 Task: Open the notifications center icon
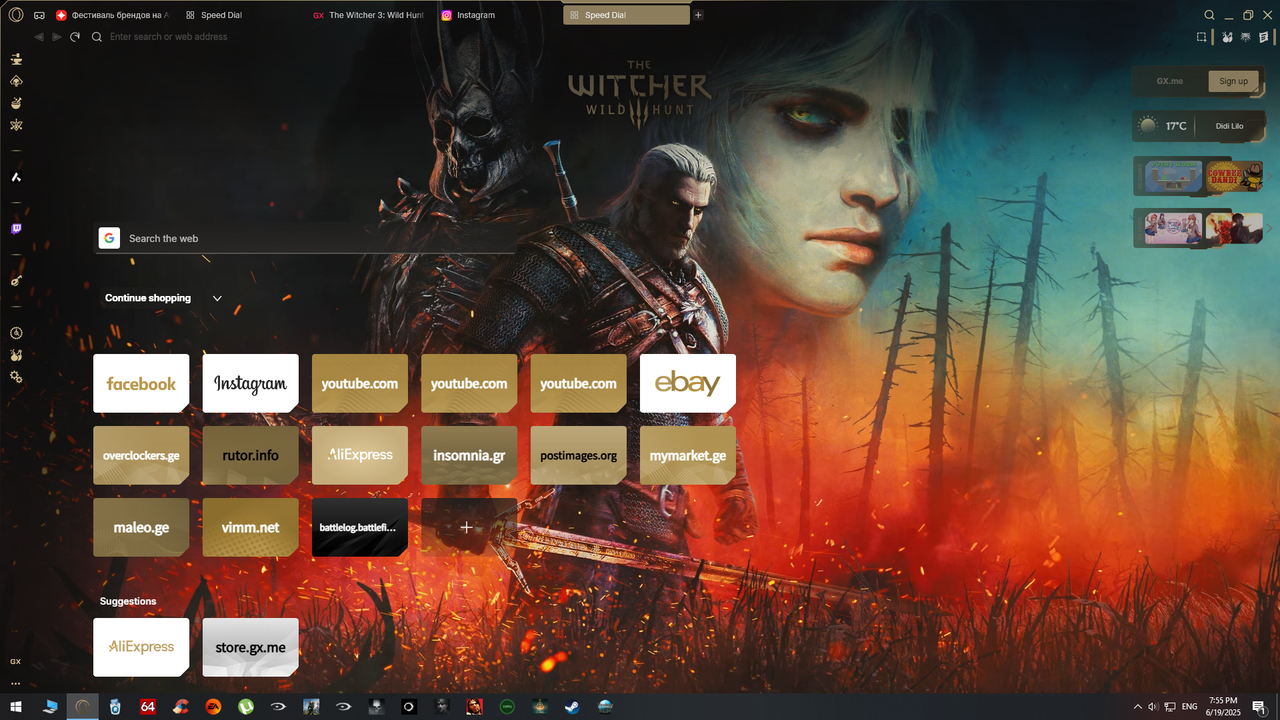coord(1258,707)
